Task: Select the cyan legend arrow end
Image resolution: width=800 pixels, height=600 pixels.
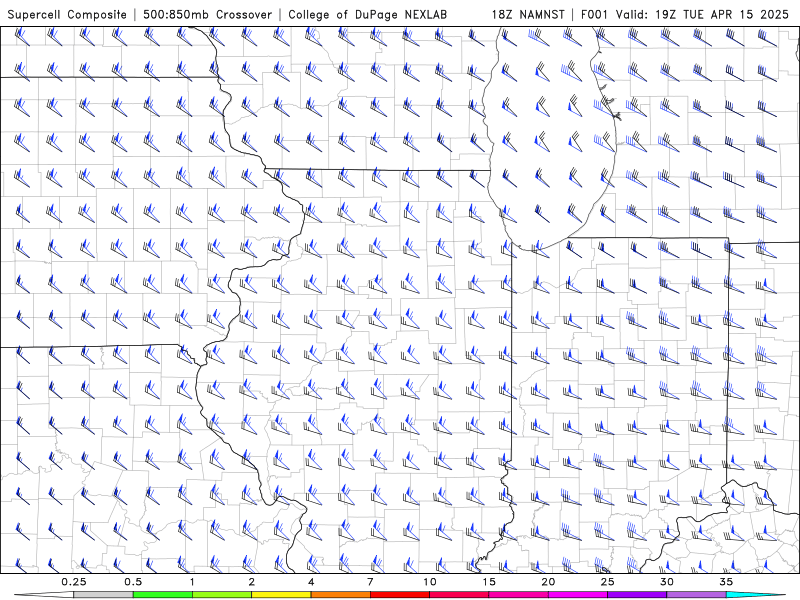Action: click(755, 595)
